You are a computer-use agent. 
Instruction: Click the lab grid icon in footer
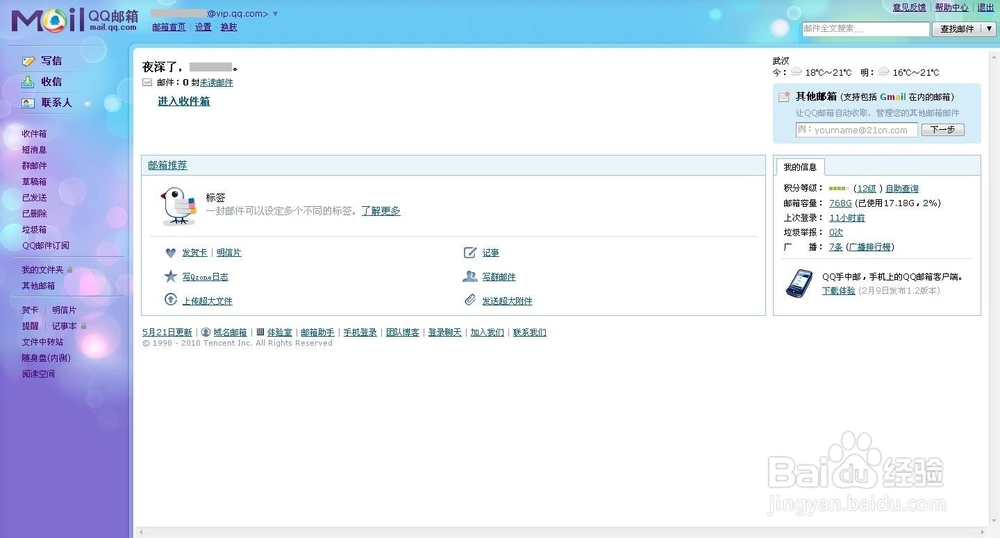pyautogui.click(x=260, y=332)
